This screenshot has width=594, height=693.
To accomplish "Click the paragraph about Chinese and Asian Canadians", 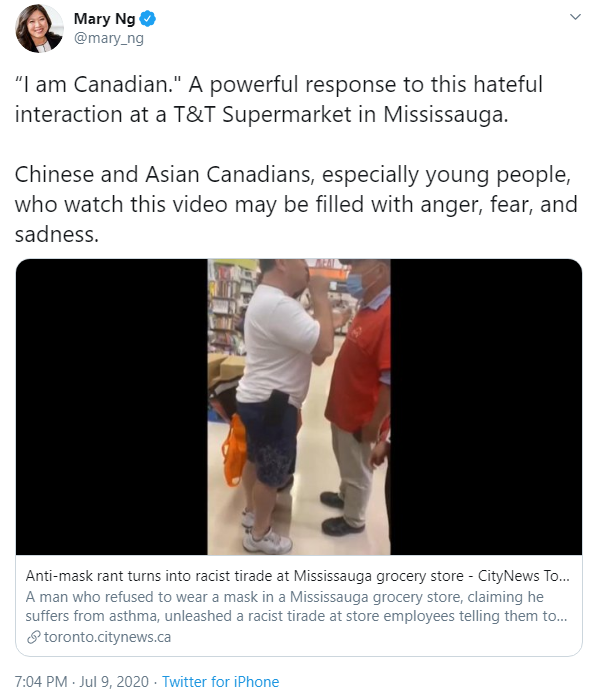I will coord(296,204).
